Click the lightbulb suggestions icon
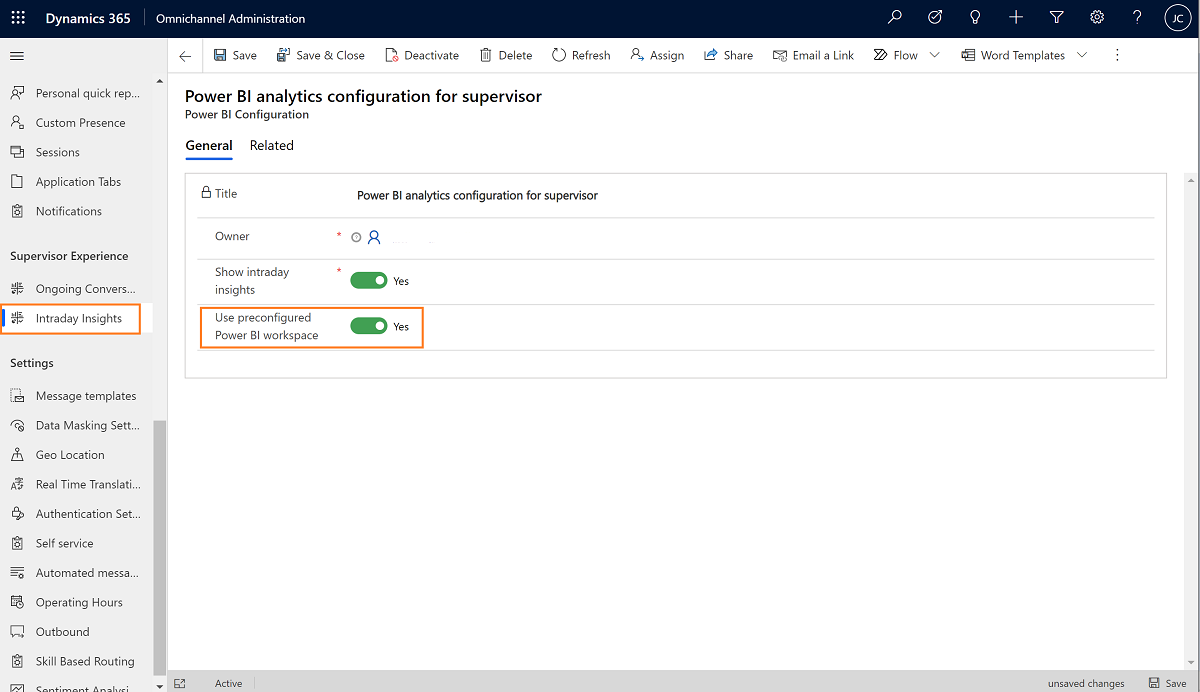Viewport: 1200px width, 692px height. click(975, 17)
